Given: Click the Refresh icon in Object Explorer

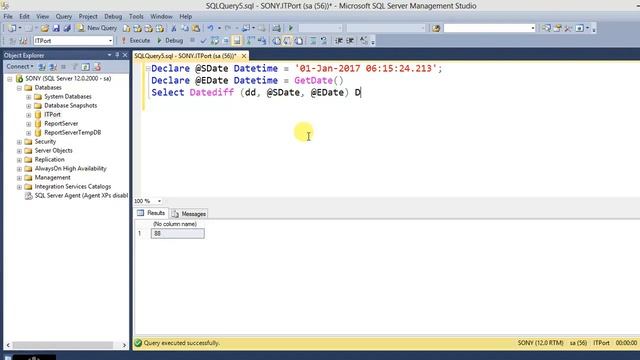Looking at the screenshot, I should click(x=85, y=67).
